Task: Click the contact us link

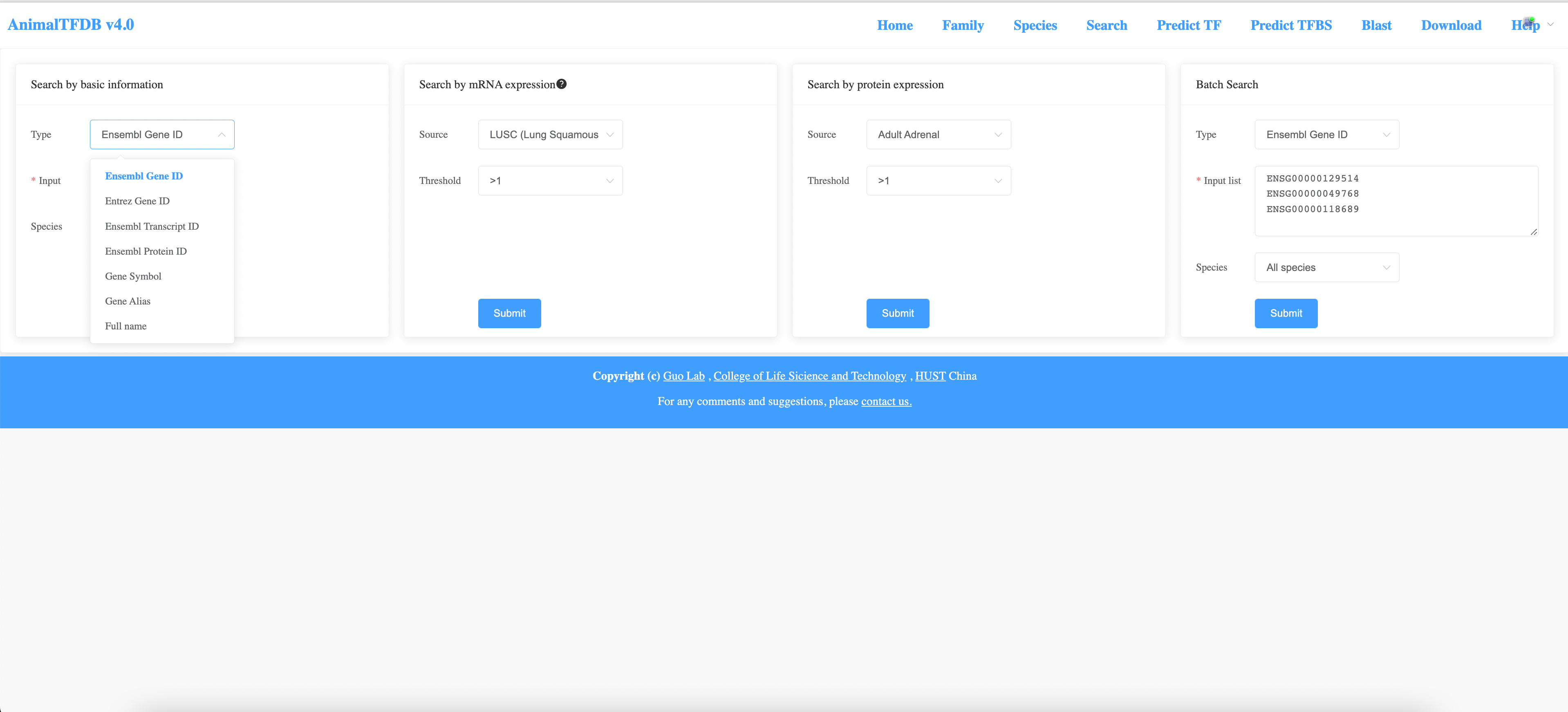Action: [886, 402]
